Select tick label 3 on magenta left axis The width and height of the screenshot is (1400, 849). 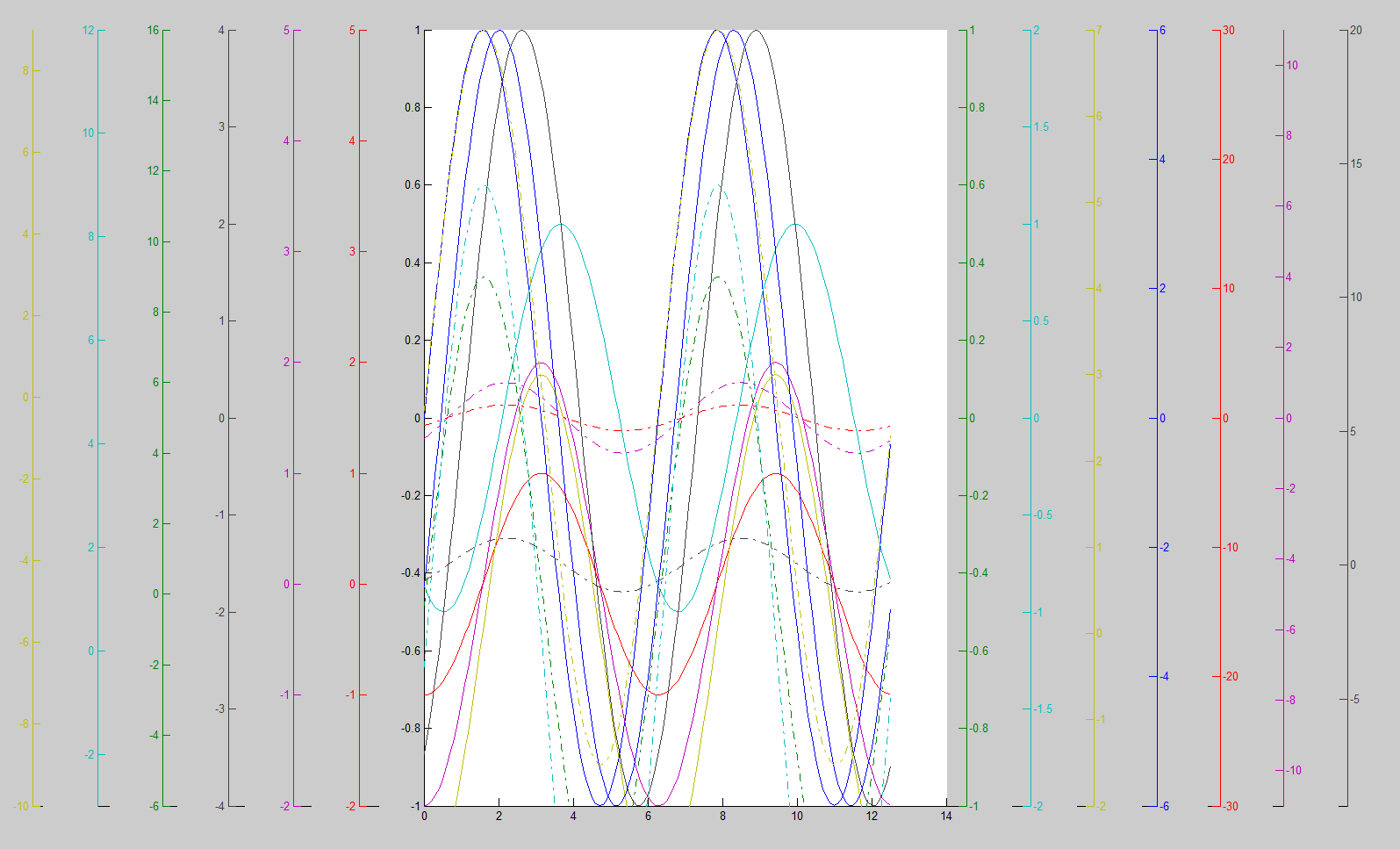tap(286, 252)
